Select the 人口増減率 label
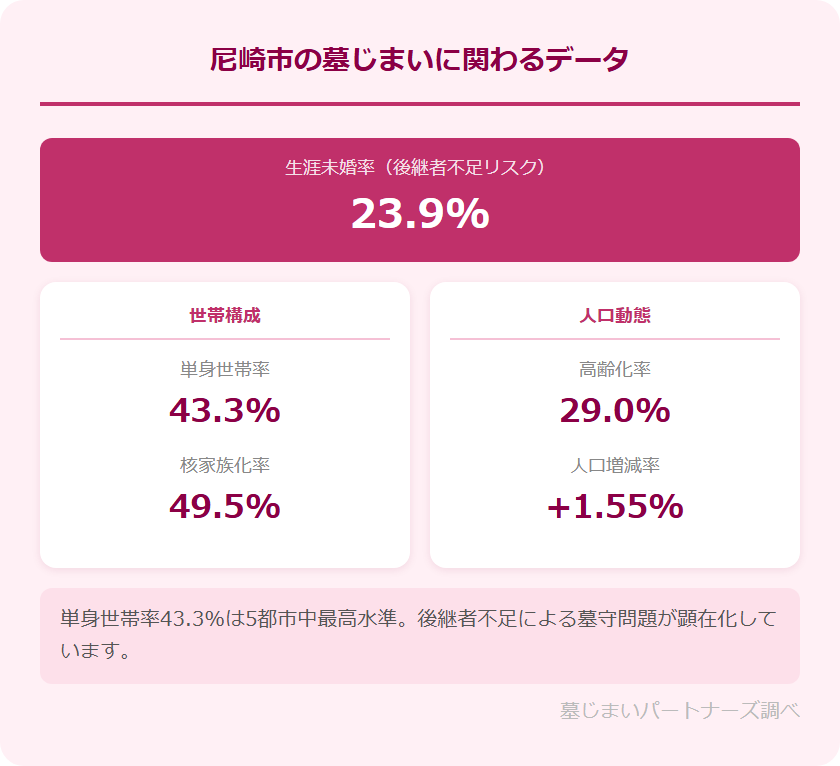The width and height of the screenshot is (840, 766). click(x=615, y=465)
